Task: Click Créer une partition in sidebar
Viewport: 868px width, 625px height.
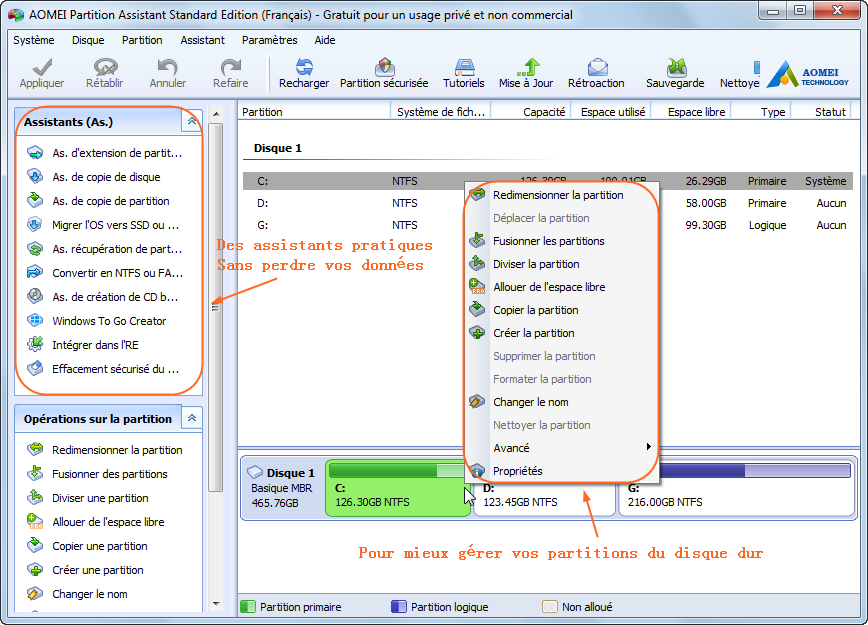Action: (x=85, y=570)
